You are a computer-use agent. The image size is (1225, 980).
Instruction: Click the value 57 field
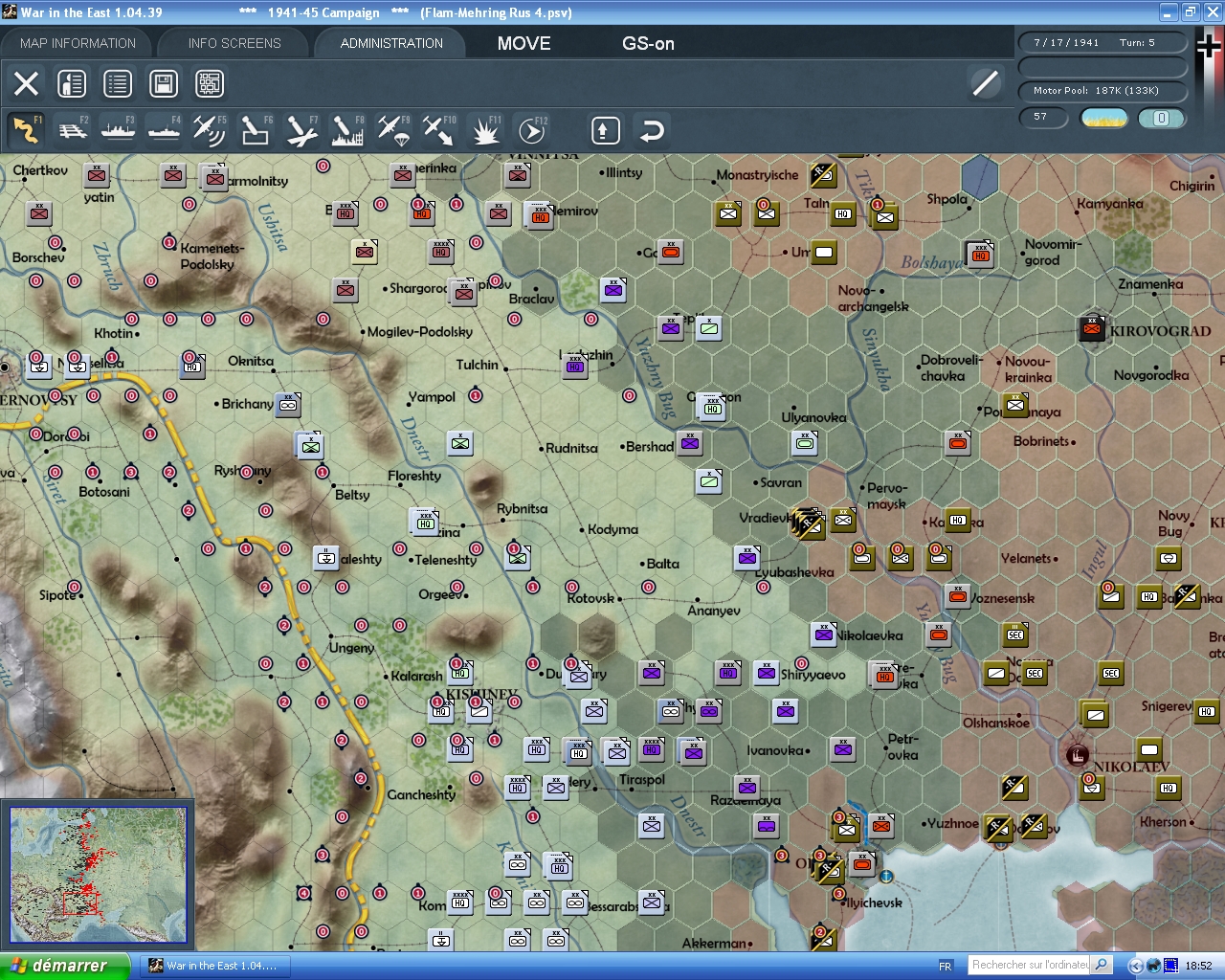(x=1044, y=118)
